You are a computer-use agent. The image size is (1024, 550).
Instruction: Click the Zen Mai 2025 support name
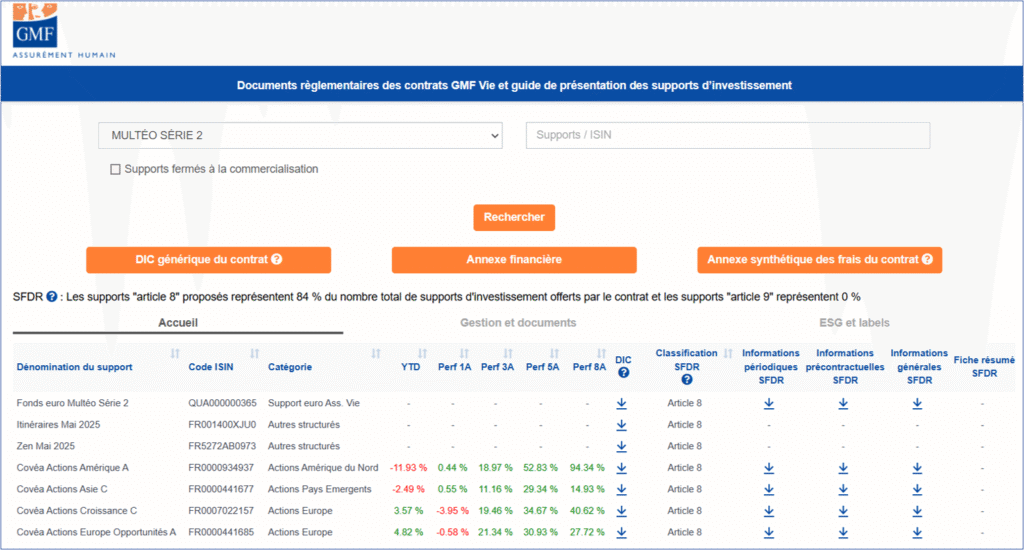[x=46, y=446]
